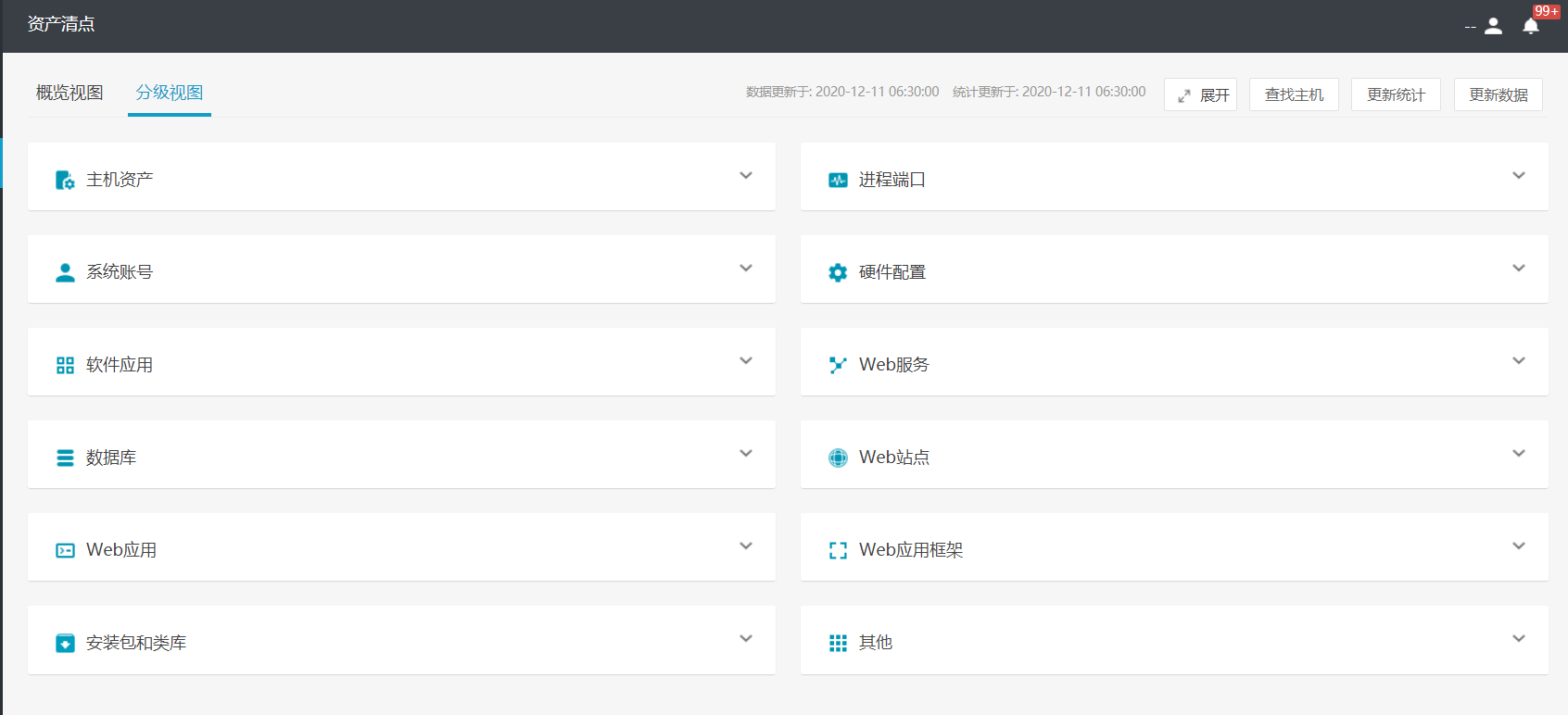Click the 数据更新于 timestamp text

click(x=842, y=92)
